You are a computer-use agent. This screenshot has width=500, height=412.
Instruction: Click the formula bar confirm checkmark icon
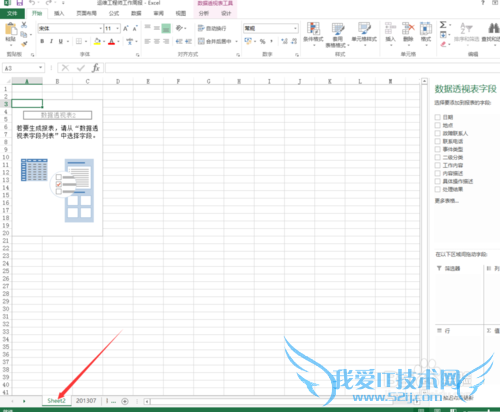pos(81,68)
